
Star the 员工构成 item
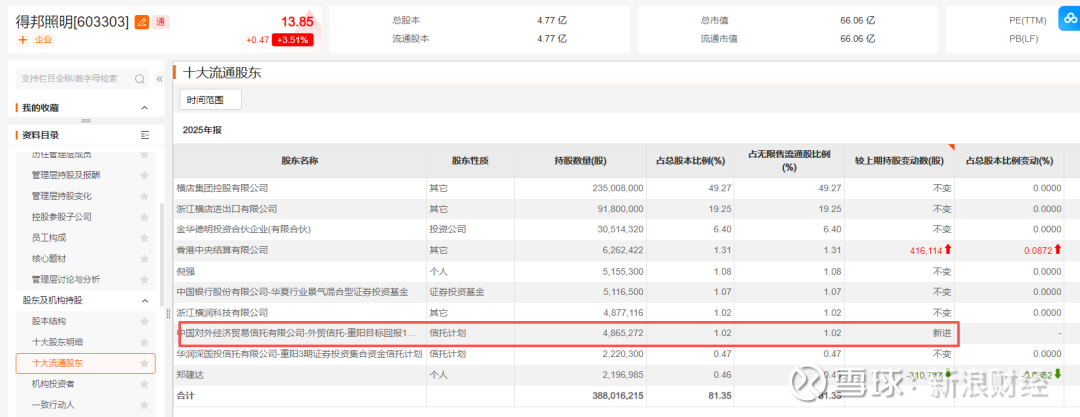(144, 238)
